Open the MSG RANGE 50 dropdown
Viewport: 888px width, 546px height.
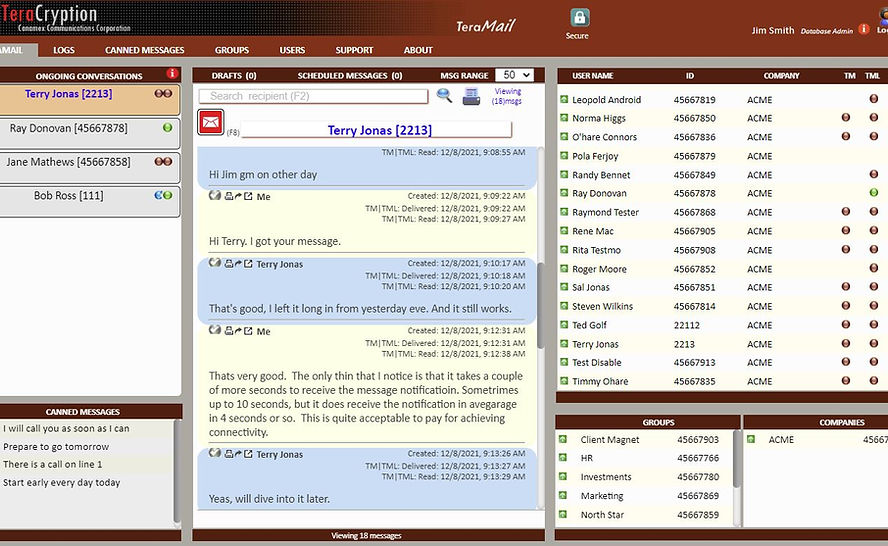tap(514, 75)
